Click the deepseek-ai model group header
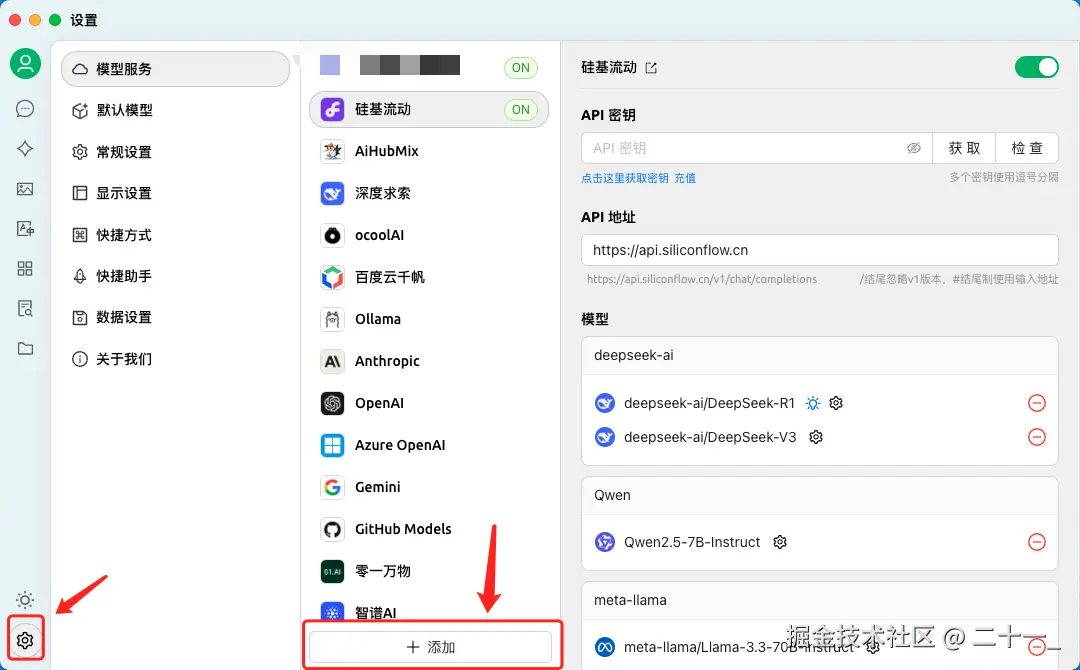 tap(820, 356)
